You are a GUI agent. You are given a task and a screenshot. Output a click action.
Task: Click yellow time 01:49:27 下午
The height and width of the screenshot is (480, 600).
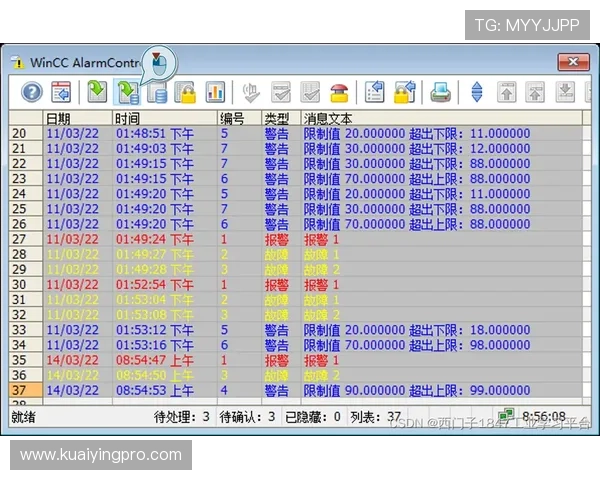pos(155,255)
